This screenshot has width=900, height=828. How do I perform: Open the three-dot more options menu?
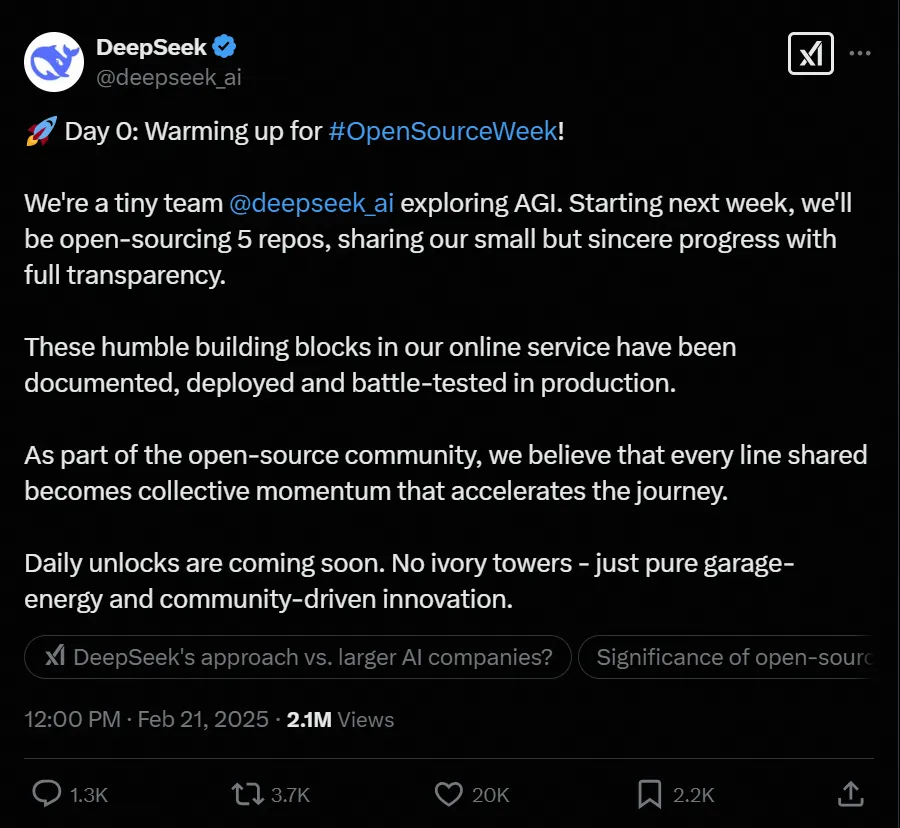click(x=860, y=54)
